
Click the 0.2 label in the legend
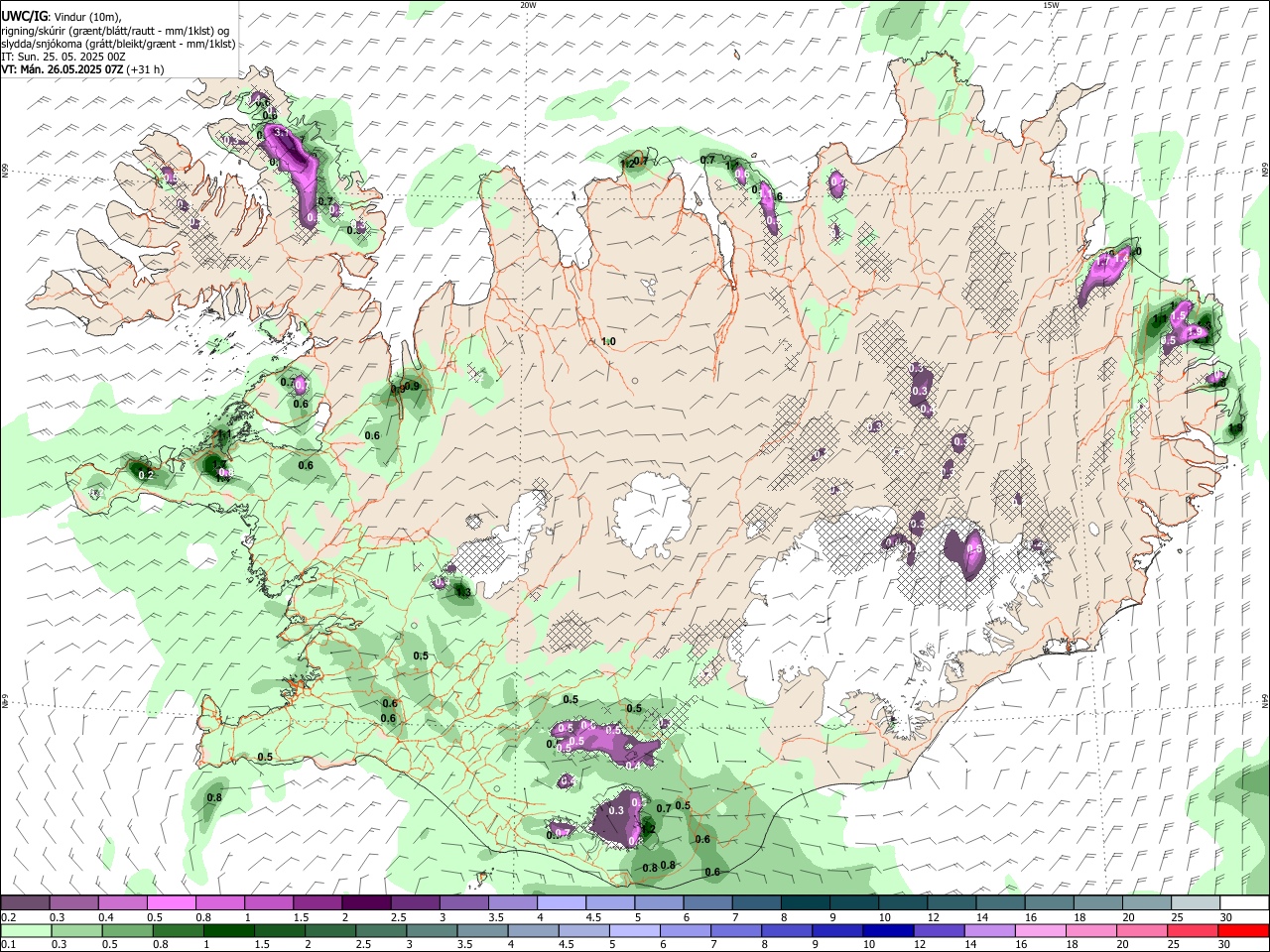9,917
